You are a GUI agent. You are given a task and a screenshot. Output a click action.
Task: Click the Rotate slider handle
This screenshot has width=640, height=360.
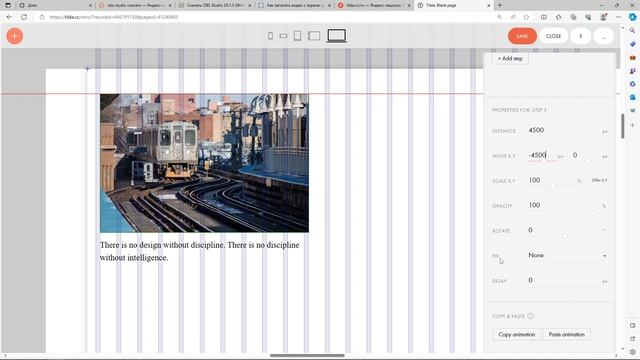(x=565, y=236)
